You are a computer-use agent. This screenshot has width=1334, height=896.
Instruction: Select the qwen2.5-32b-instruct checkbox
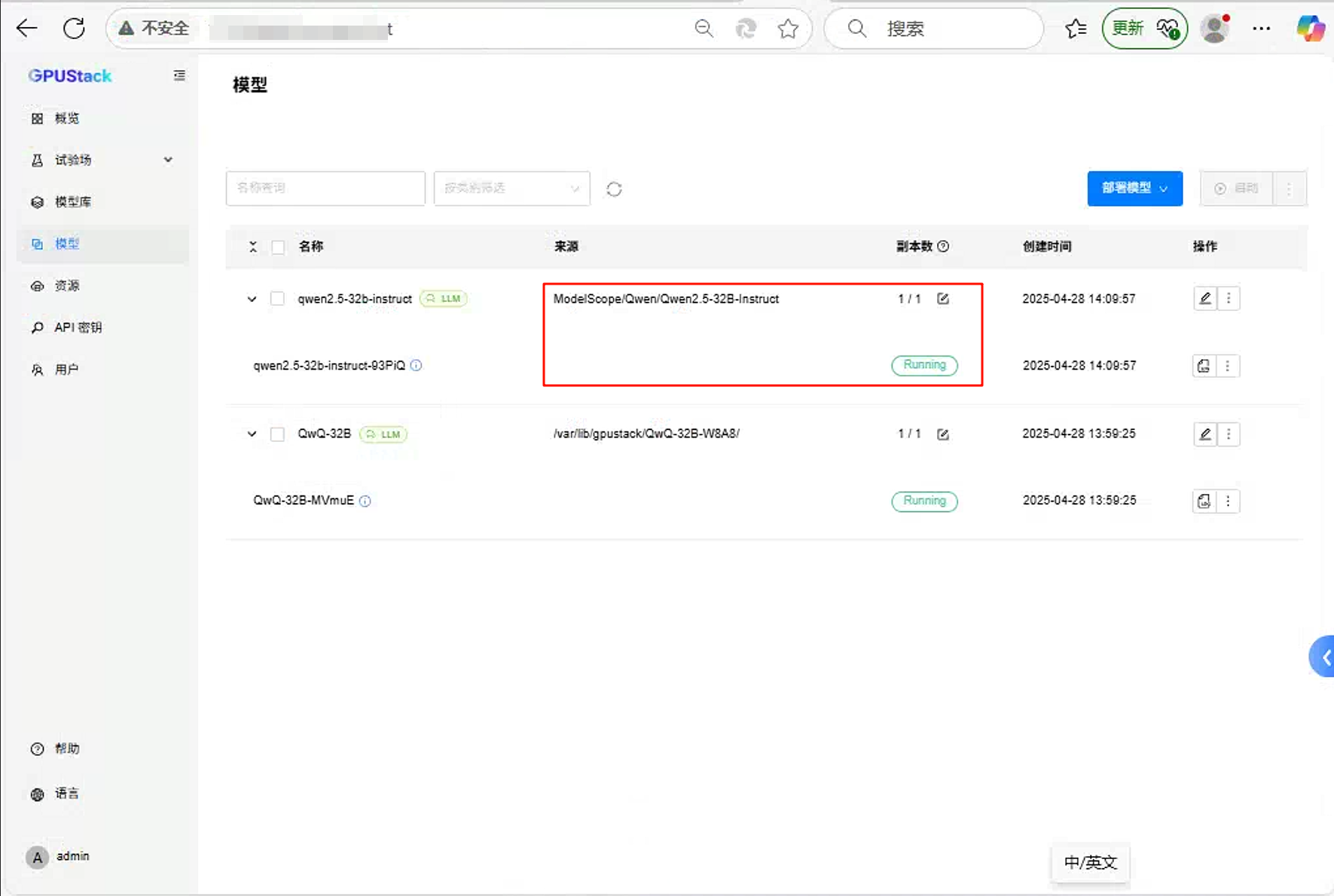pos(277,299)
